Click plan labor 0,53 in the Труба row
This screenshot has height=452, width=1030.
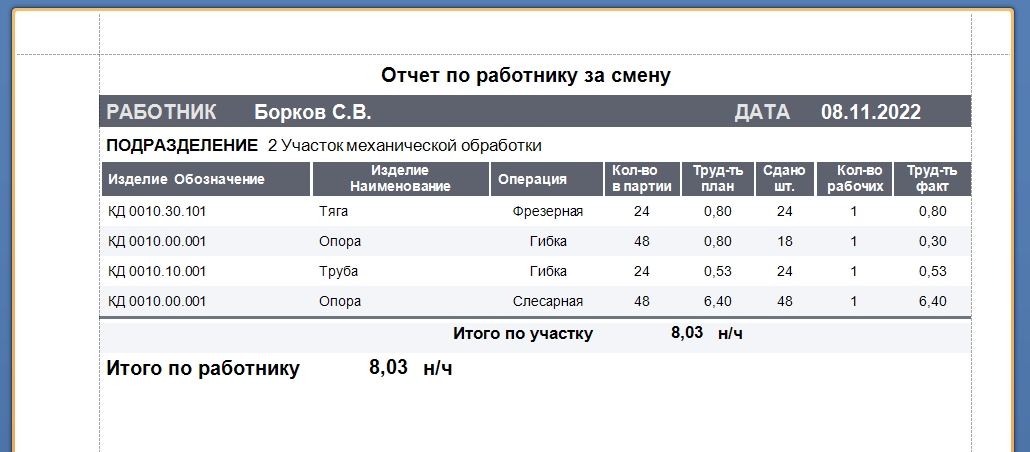pos(717,271)
